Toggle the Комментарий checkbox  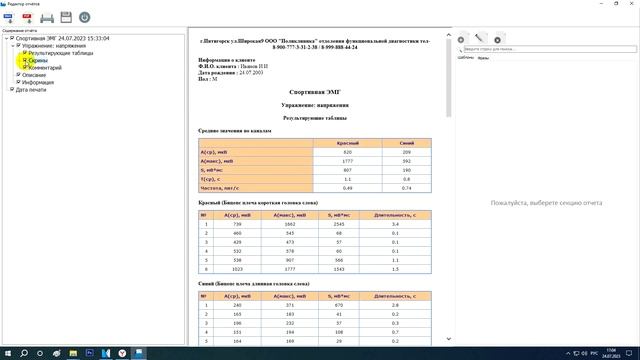pyautogui.click(x=25, y=67)
